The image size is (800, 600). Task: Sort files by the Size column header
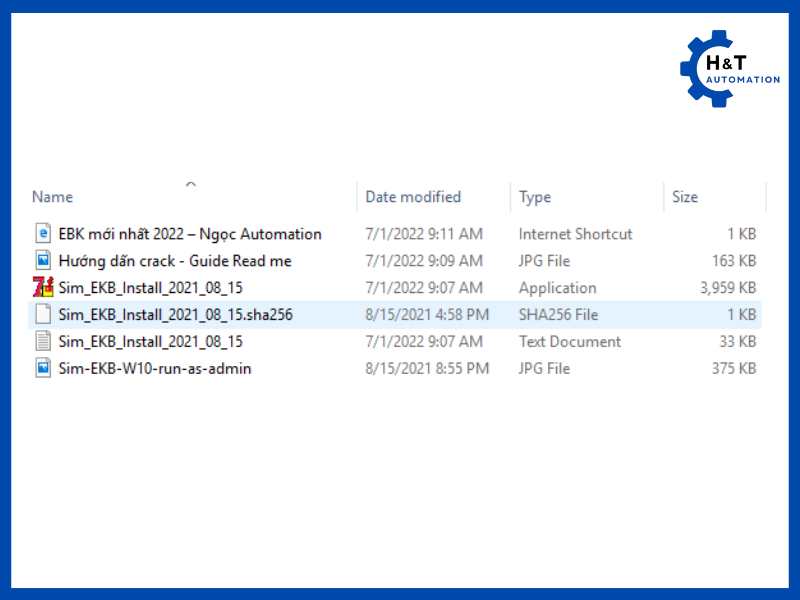click(x=685, y=197)
